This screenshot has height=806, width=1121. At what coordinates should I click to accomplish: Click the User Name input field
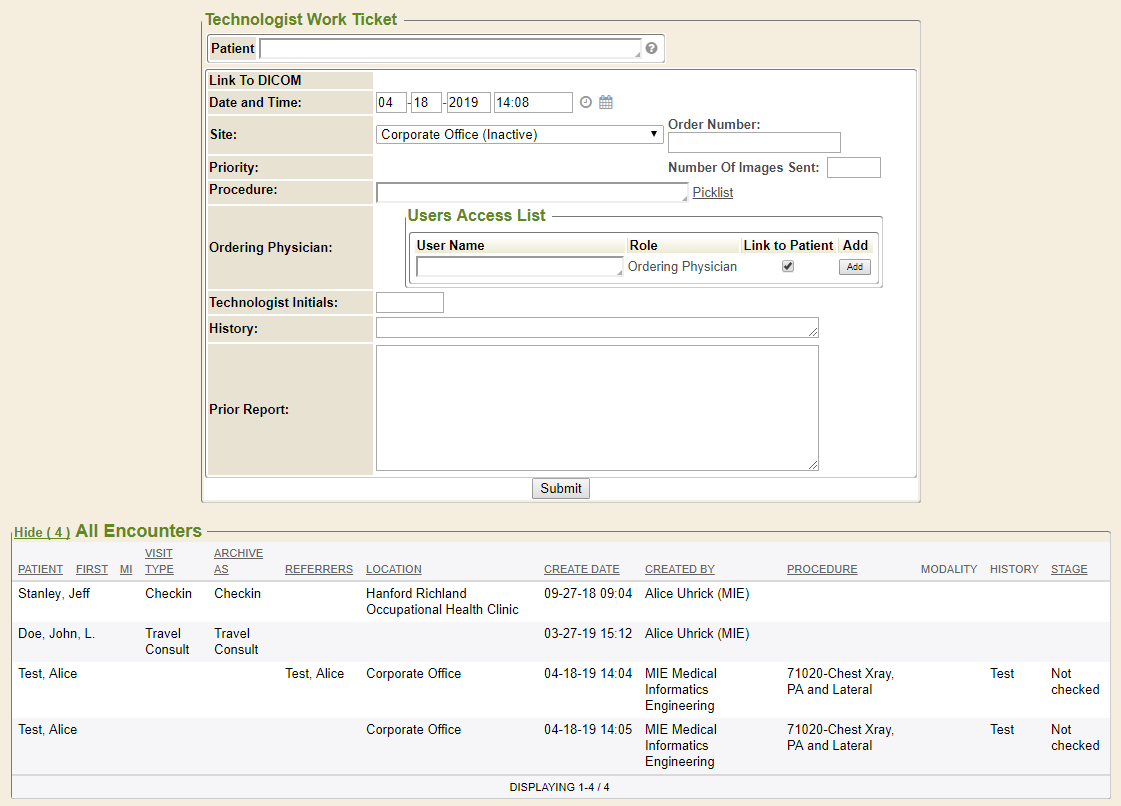point(519,267)
